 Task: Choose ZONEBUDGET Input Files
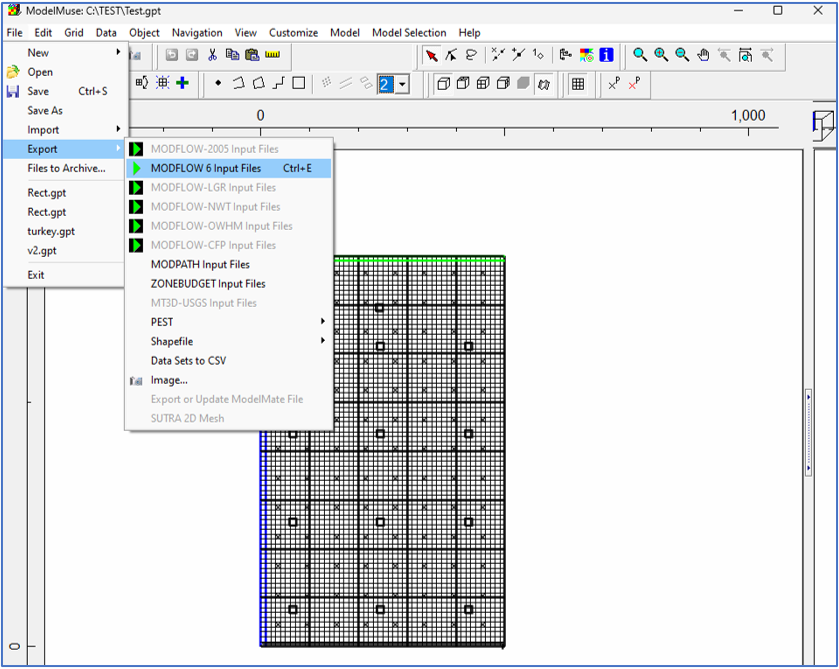(x=228, y=284)
